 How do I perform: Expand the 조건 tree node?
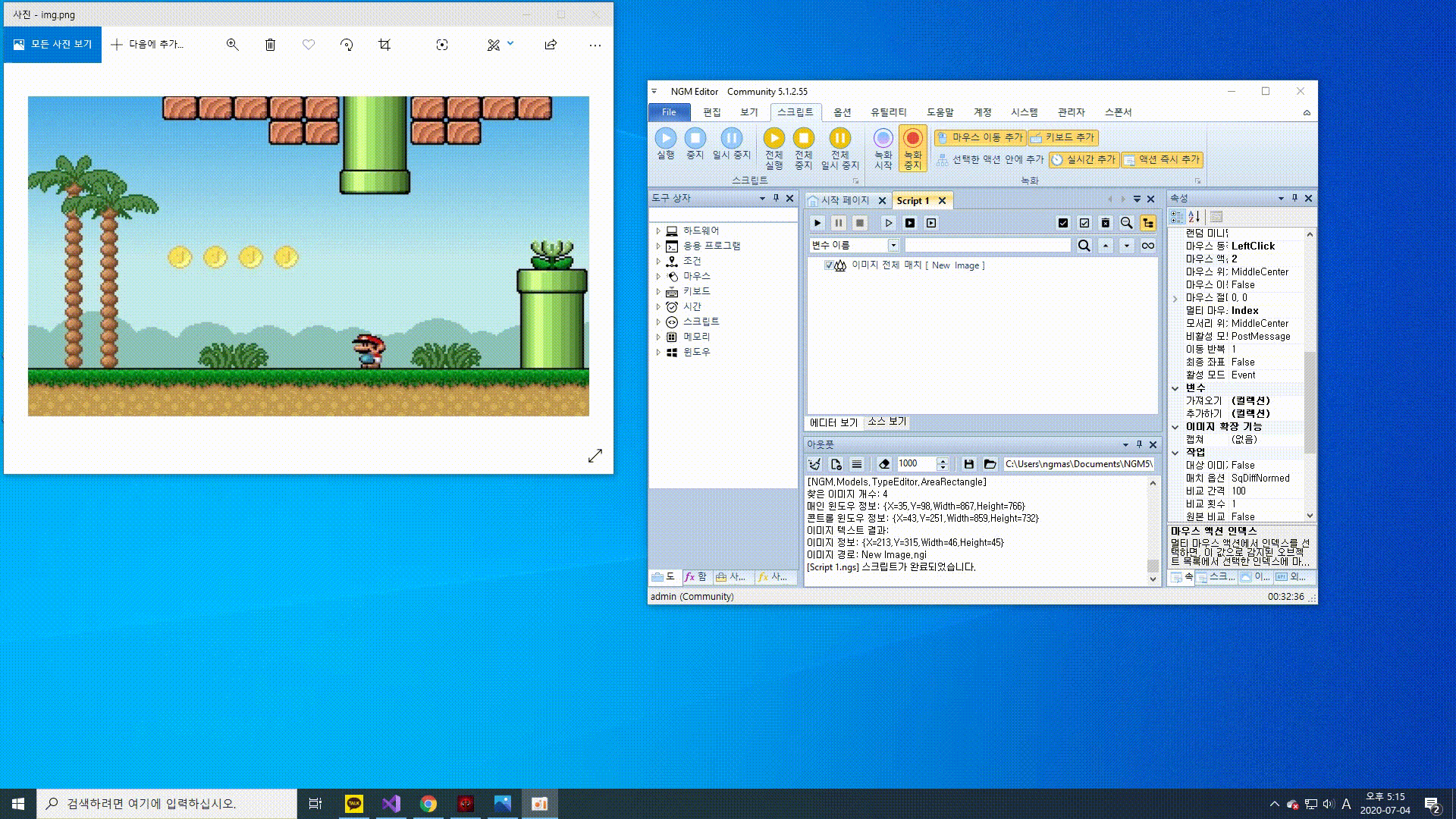(658, 261)
